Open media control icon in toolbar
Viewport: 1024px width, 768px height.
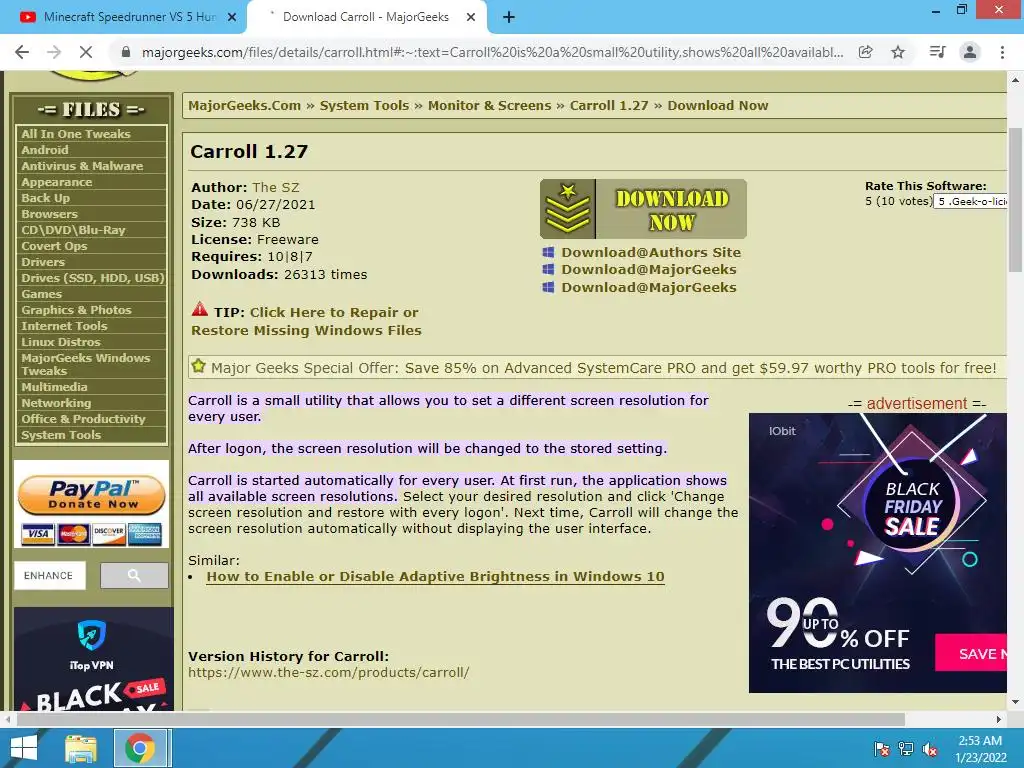pyautogui.click(x=937, y=52)
